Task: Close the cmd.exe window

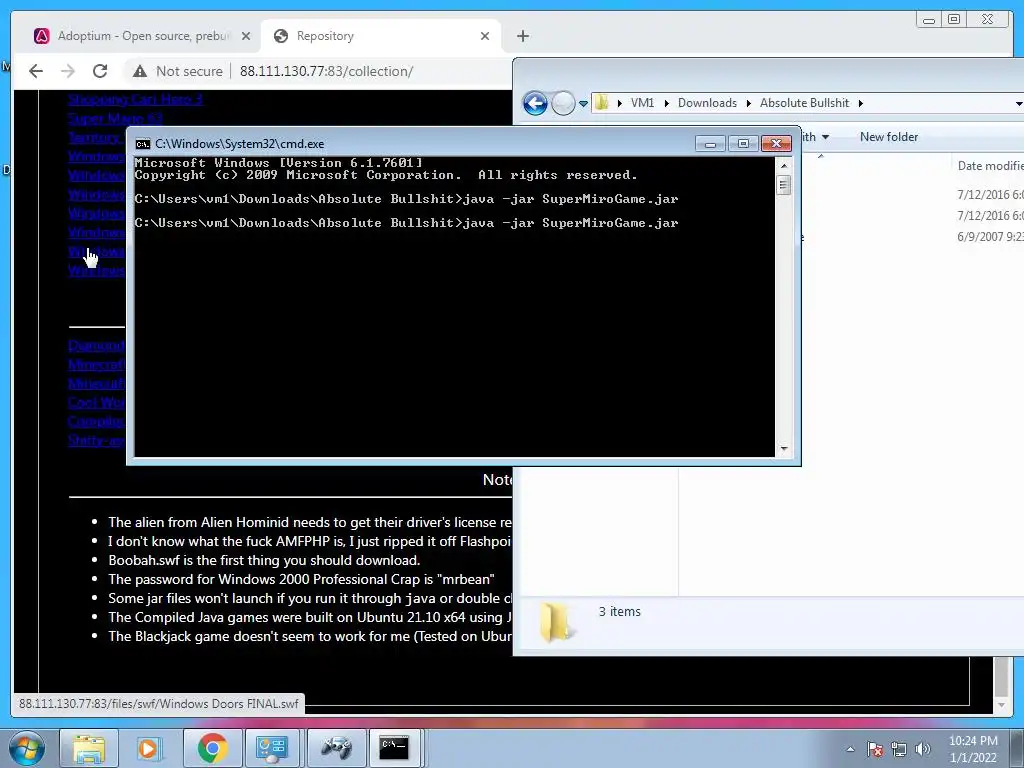Action: 776,144
